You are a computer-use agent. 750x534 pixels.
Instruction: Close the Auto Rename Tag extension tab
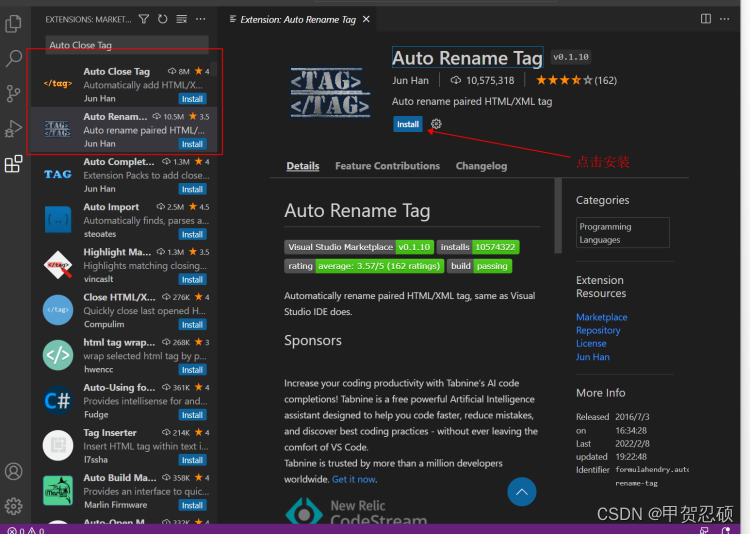tap(366, 19)
